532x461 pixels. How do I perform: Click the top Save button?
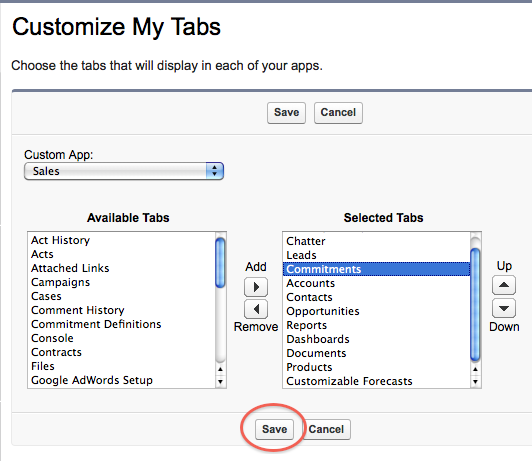(x=286, y=113)
